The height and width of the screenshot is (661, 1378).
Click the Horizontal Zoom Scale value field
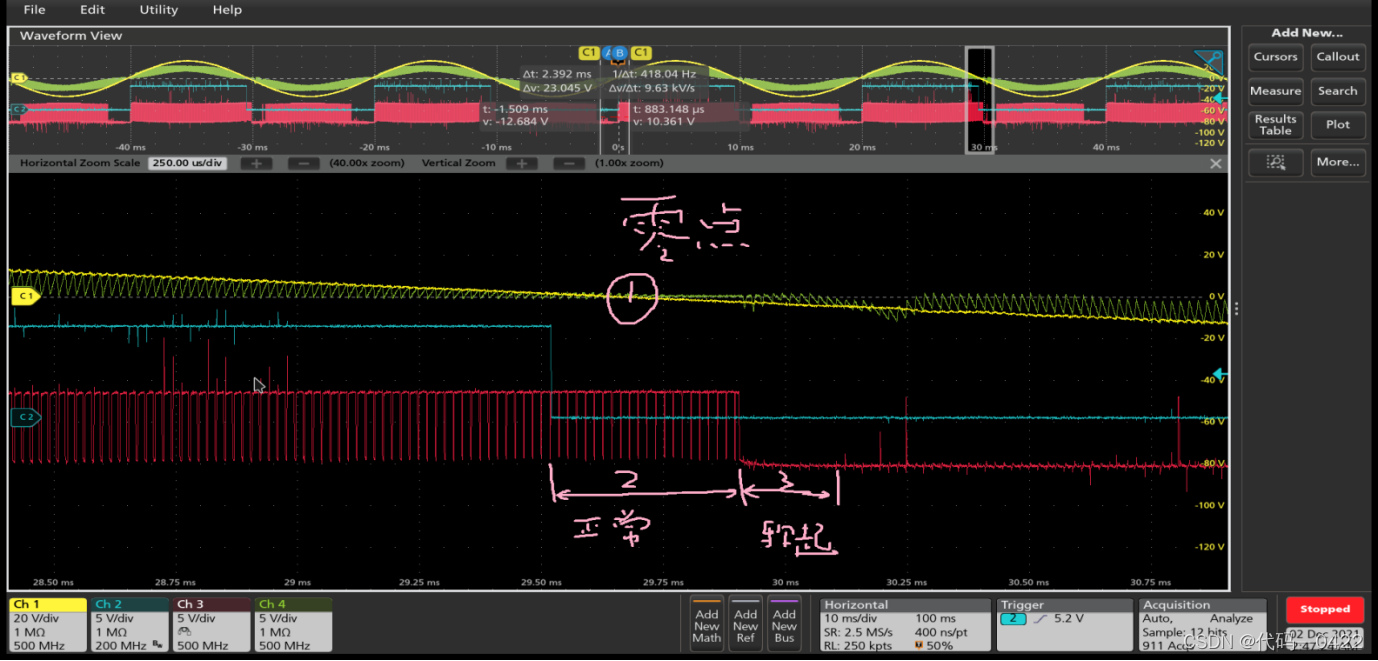click(189, 163)
